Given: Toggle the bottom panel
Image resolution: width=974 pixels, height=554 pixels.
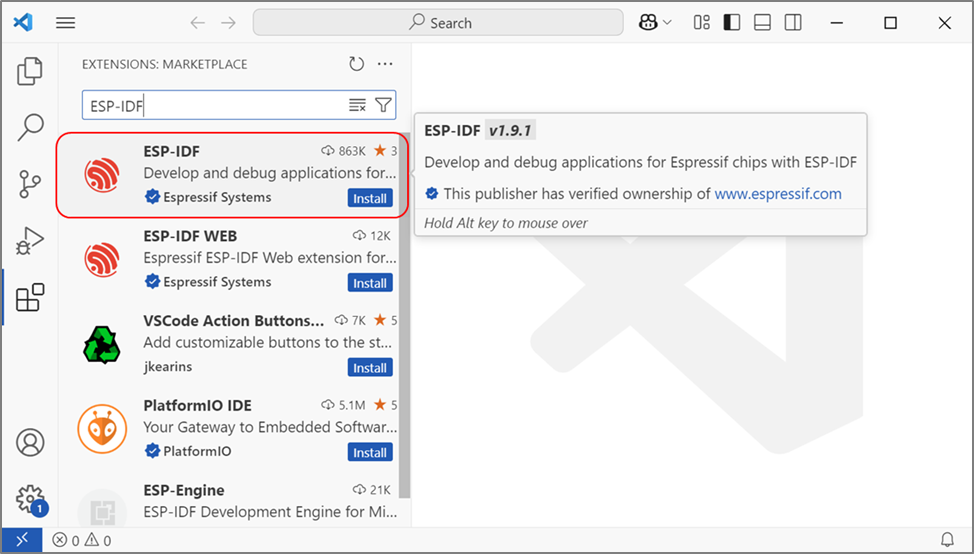Looking at the screenshot, I should 762,23.
